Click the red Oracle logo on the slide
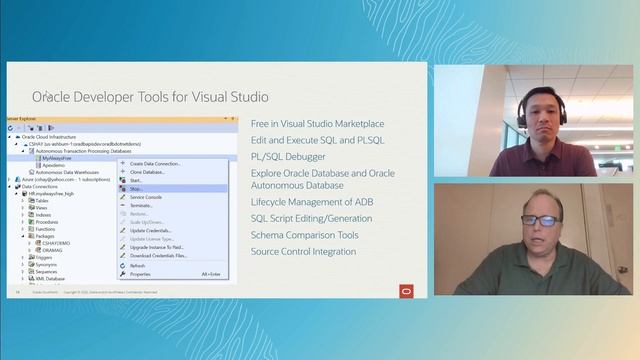Screen dimensions: 640x360 (x=406, y=291)
